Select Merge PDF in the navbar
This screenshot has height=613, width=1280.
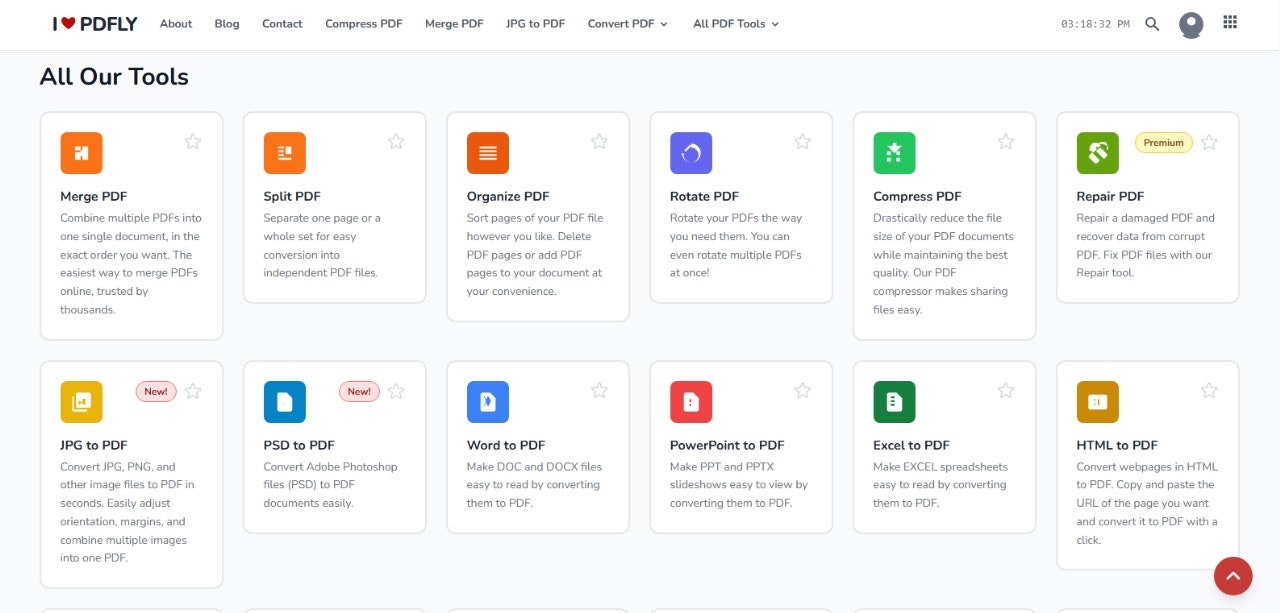click(454, 24)
